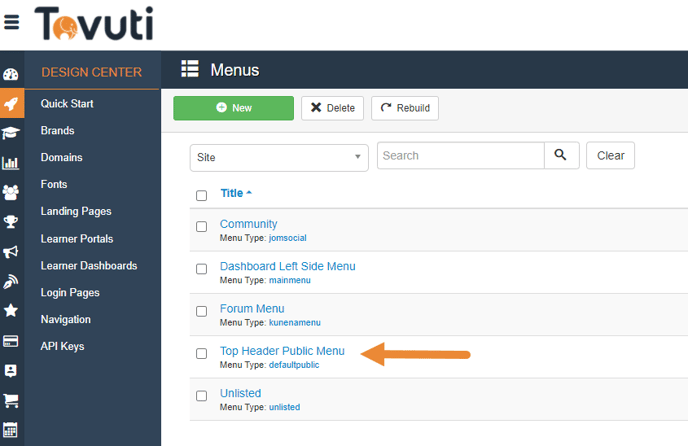Screen dimensions: 688x446
Task: Open the dashboard gauge icon in the sidebar
Action: tap(11, 75)
